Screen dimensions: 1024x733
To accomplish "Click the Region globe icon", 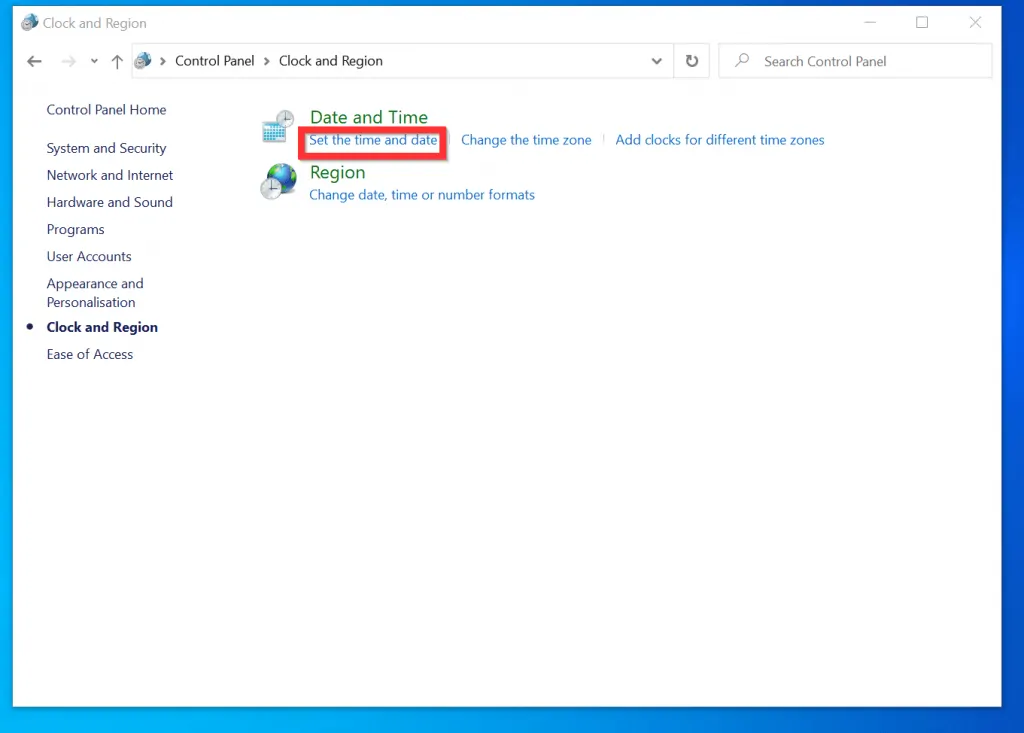I will 277,182.
